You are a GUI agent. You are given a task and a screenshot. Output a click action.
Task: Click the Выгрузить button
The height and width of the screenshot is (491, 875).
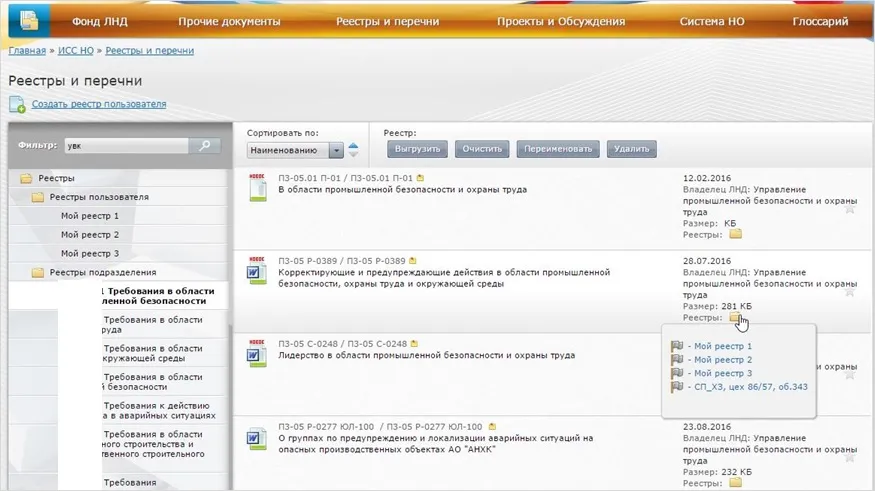click(418, 149)
